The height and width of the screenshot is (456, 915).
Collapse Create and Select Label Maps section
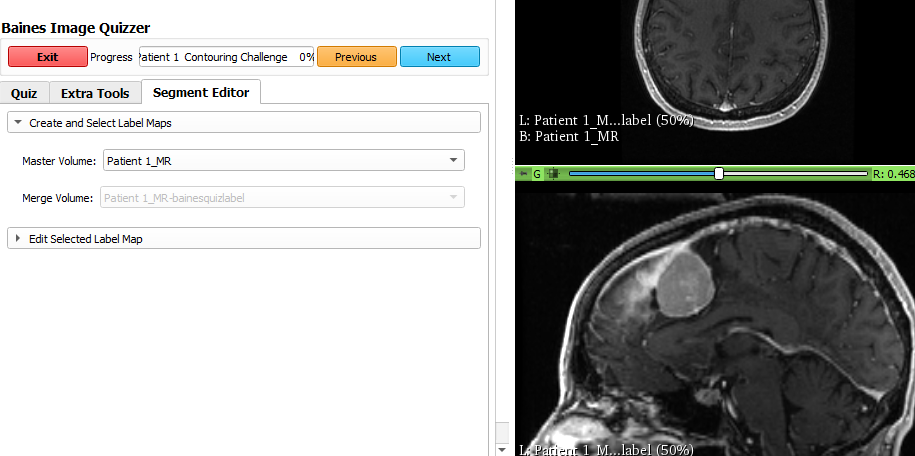19,123
